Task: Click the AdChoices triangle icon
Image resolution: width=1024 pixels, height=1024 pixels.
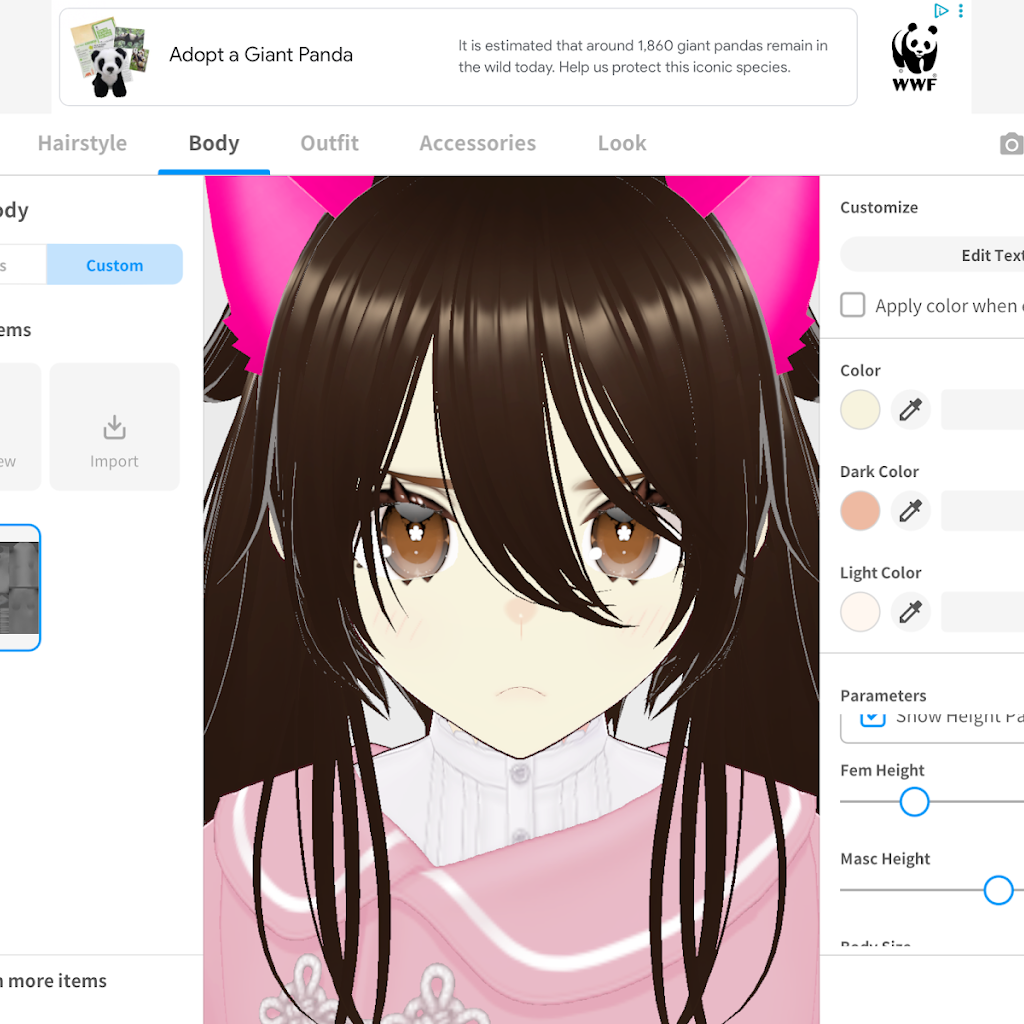Action: [x=941, y=10]
